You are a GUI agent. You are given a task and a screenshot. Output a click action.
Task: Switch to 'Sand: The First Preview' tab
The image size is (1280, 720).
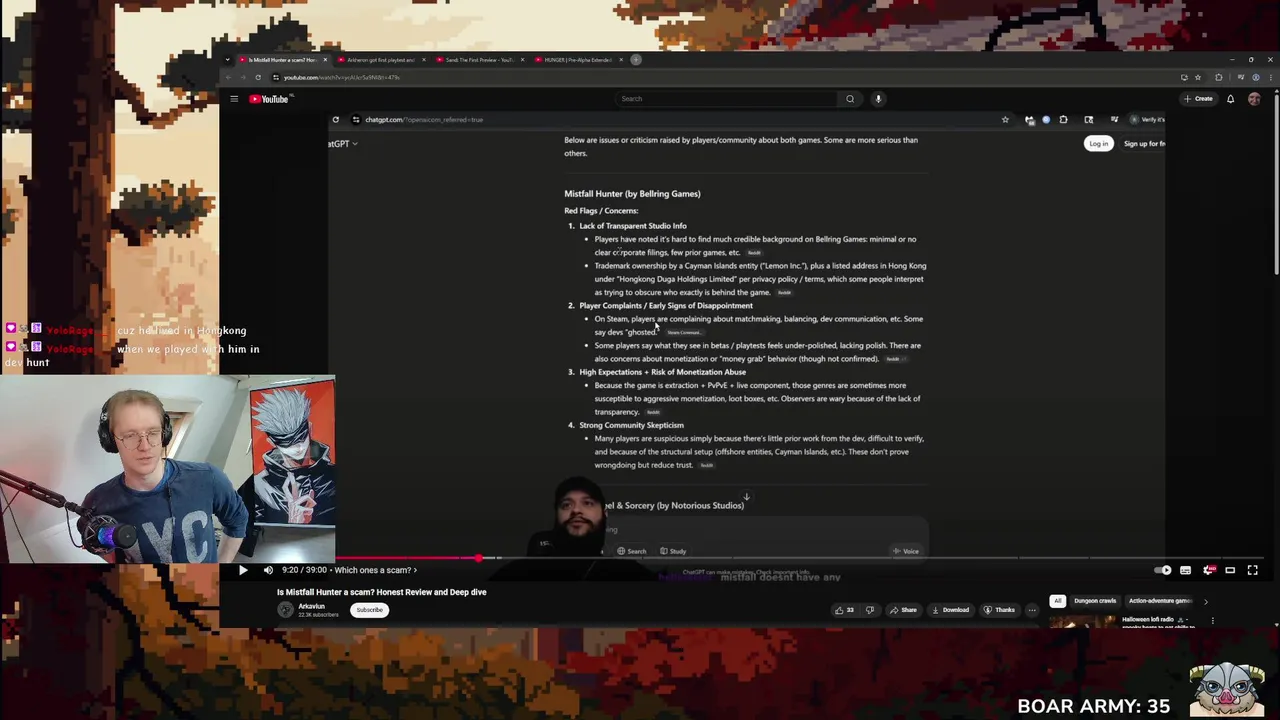478,60
